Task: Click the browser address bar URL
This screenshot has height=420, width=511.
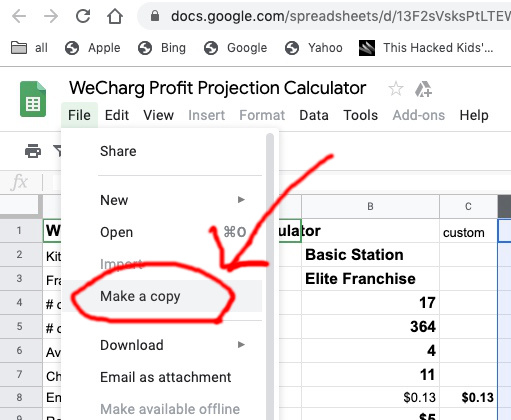Action: [340, 16]
